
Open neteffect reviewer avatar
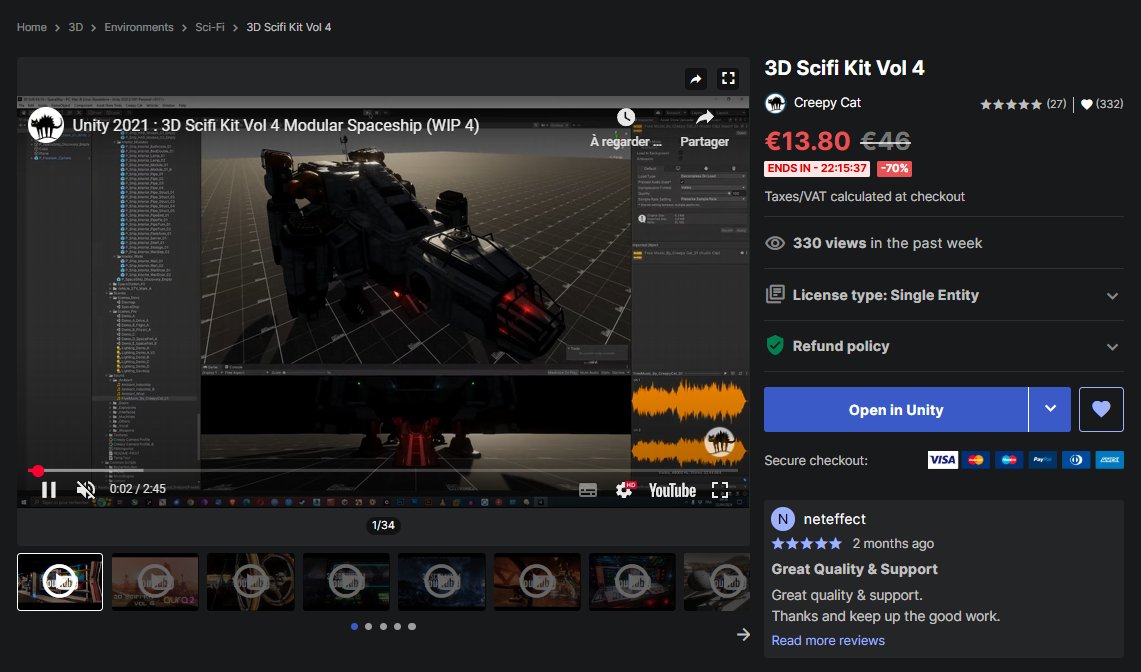(783, 519)
